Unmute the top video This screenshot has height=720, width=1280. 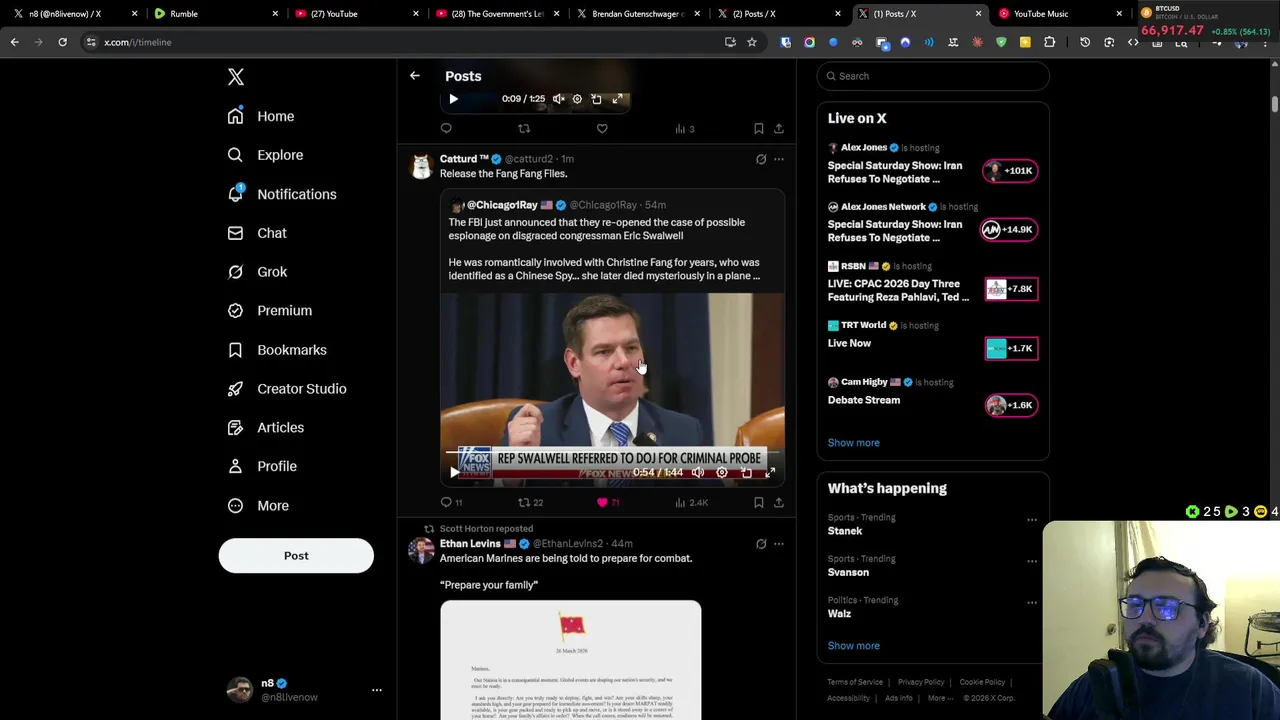[559, 99]
